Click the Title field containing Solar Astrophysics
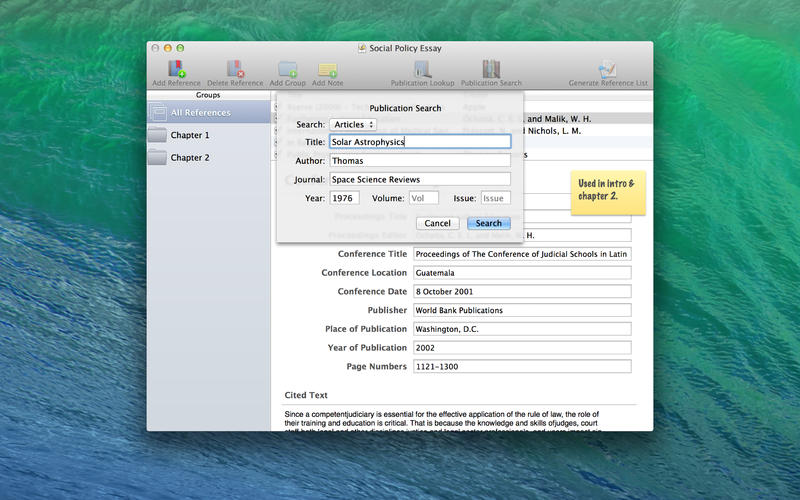This screenshot has width=800, height=500. [419, 142]
